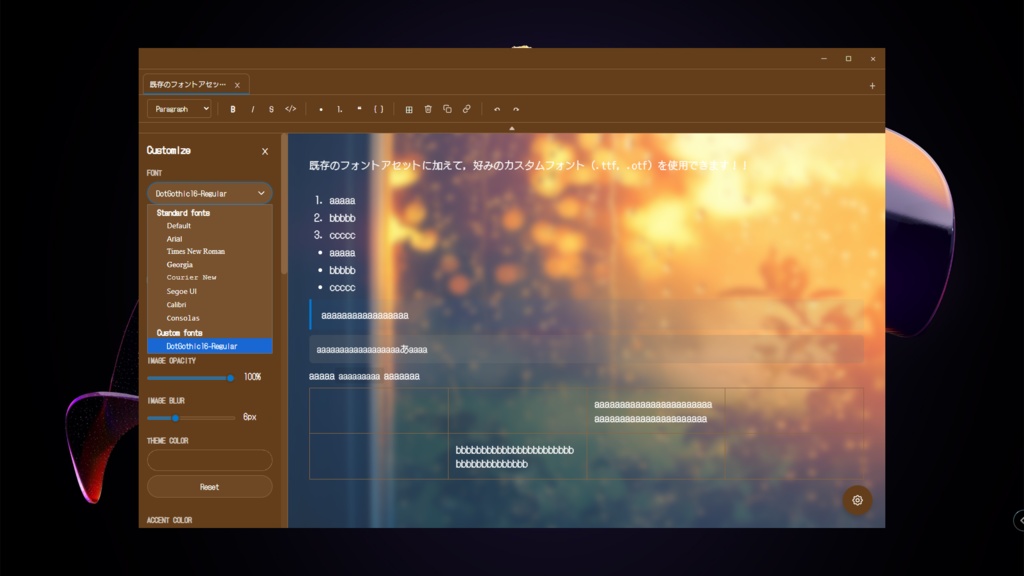Add a new tab with plus icon
The height and width of the screenshot is (576, 1024).
(872, 86)
